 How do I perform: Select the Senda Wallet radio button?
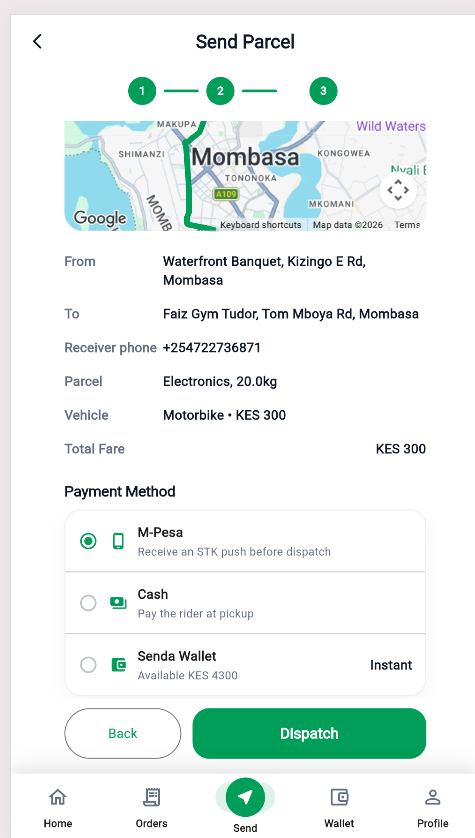tap(88, 665)
